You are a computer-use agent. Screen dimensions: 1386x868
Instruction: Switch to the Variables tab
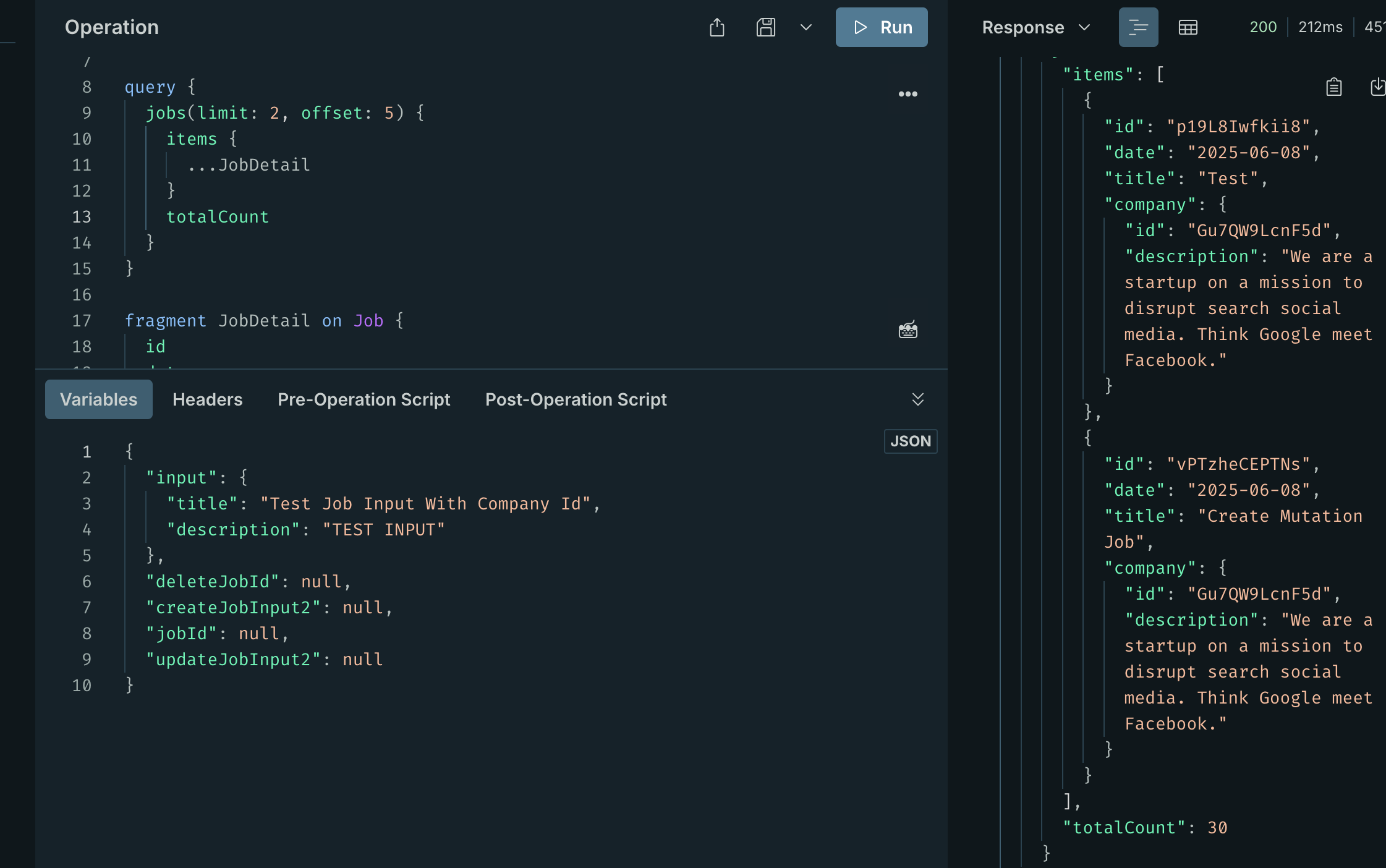click(x=99, y=399)
